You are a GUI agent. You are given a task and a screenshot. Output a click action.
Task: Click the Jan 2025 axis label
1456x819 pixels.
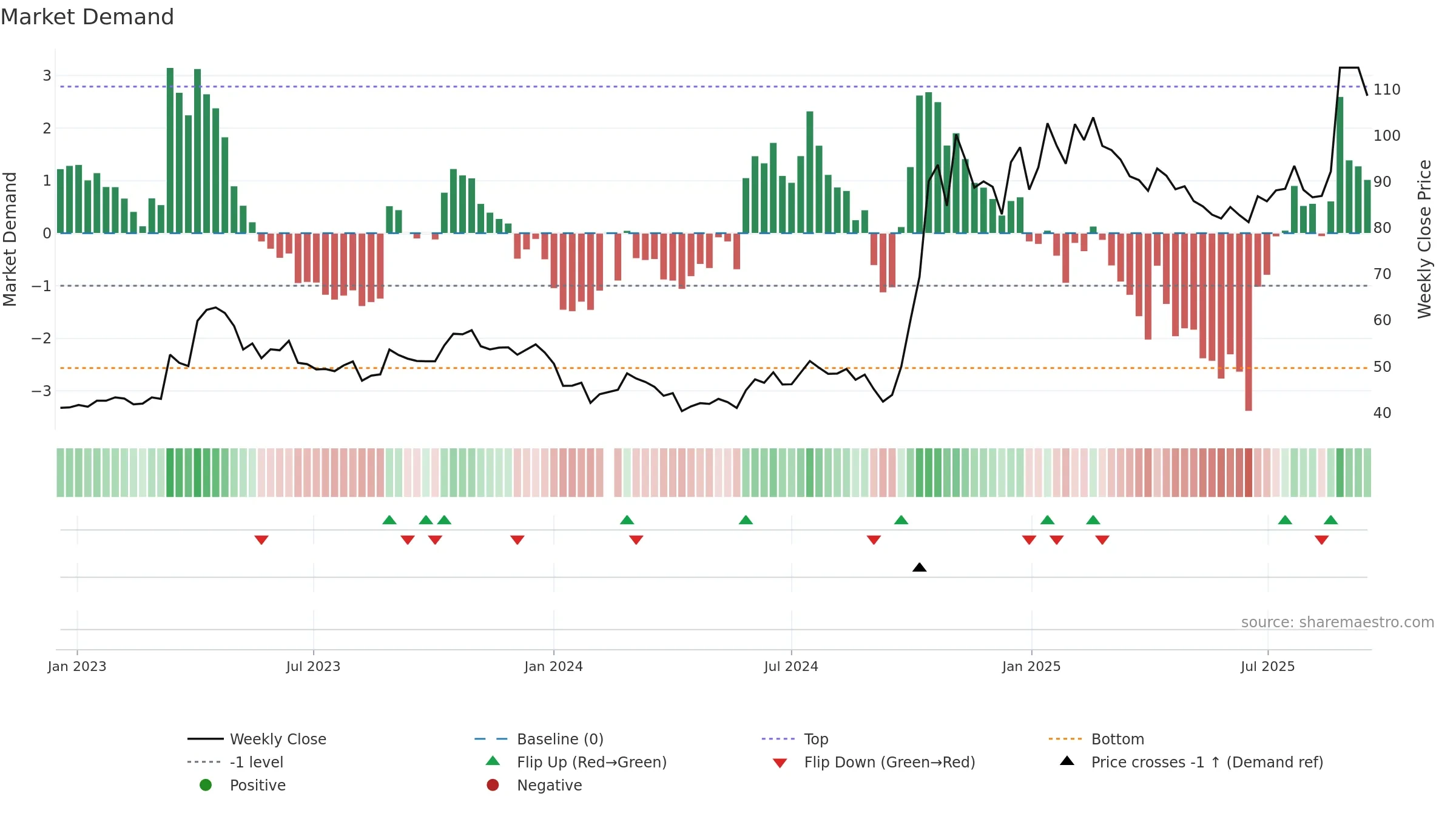click(1031, 666)
